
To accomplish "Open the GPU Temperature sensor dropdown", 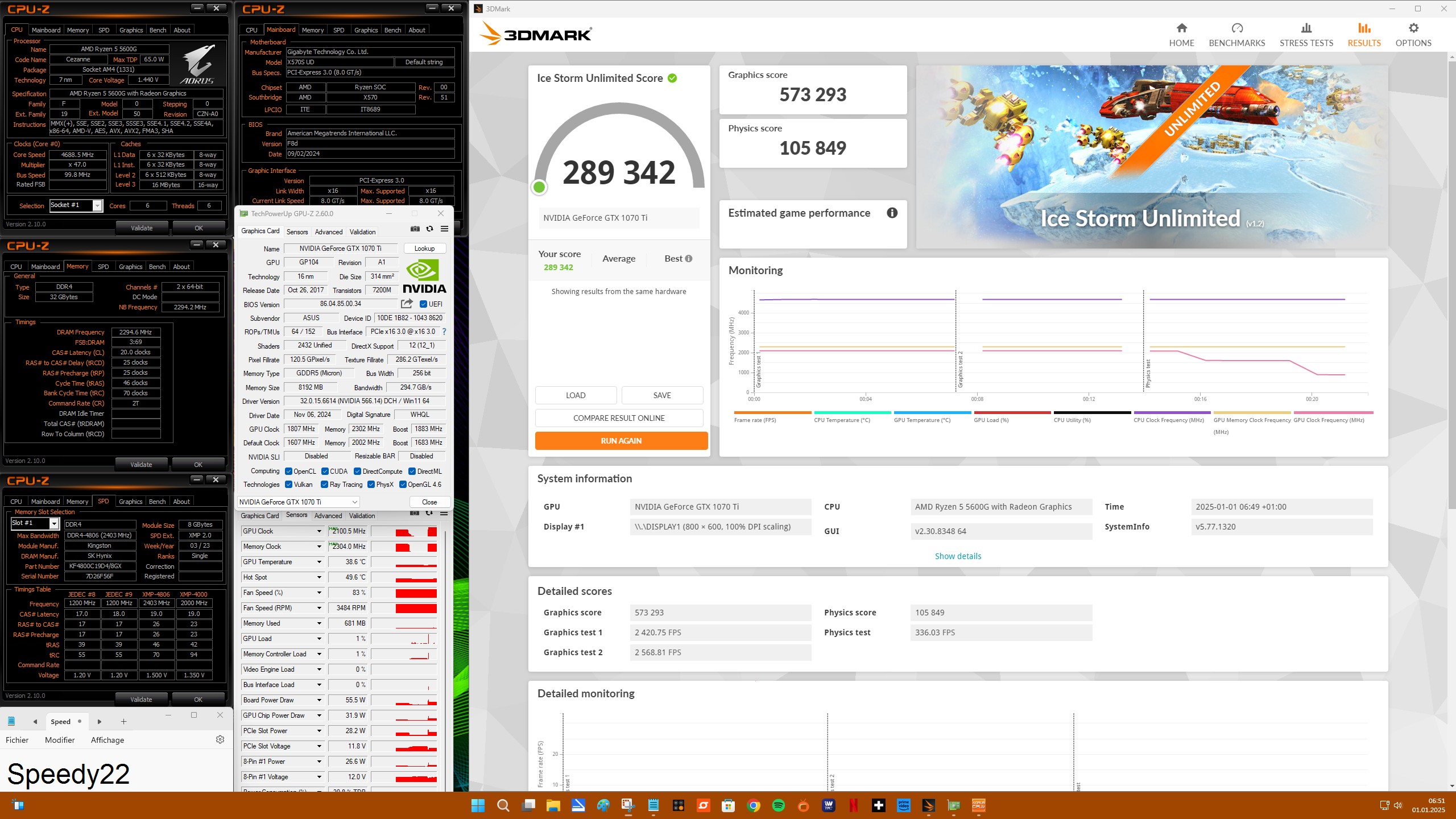I will coord(319,562).
